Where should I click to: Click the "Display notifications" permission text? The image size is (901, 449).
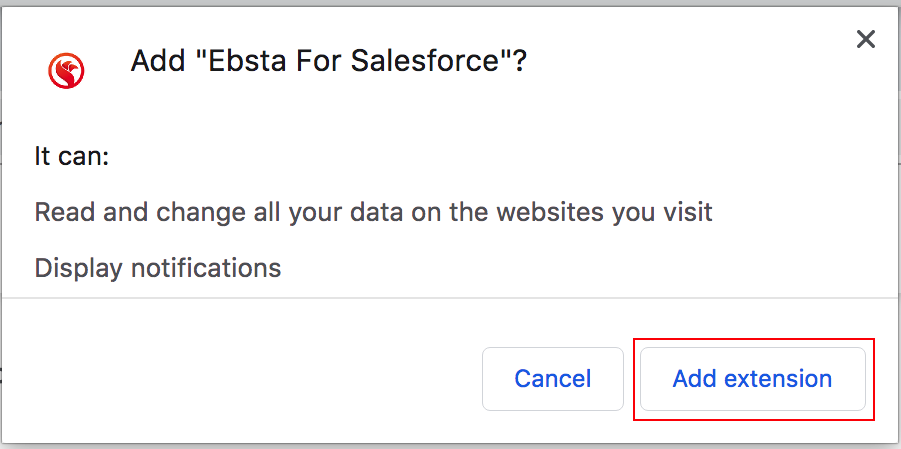point(158,268)
